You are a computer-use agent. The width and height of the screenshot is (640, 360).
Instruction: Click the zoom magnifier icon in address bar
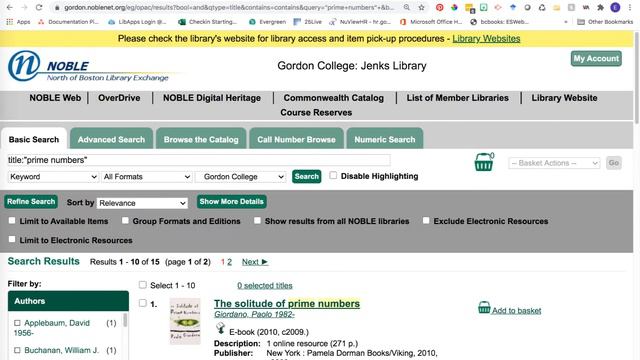click(407, 7)
